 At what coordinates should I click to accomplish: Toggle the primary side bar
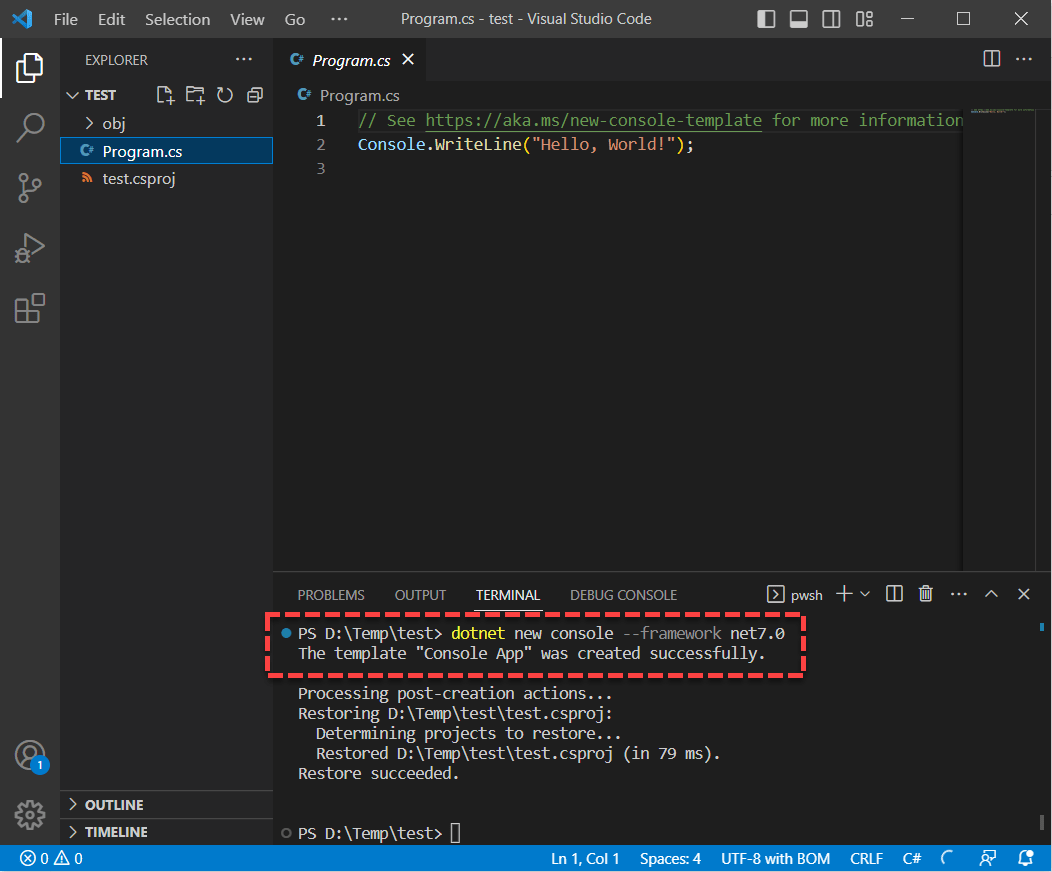click(766, 19)
